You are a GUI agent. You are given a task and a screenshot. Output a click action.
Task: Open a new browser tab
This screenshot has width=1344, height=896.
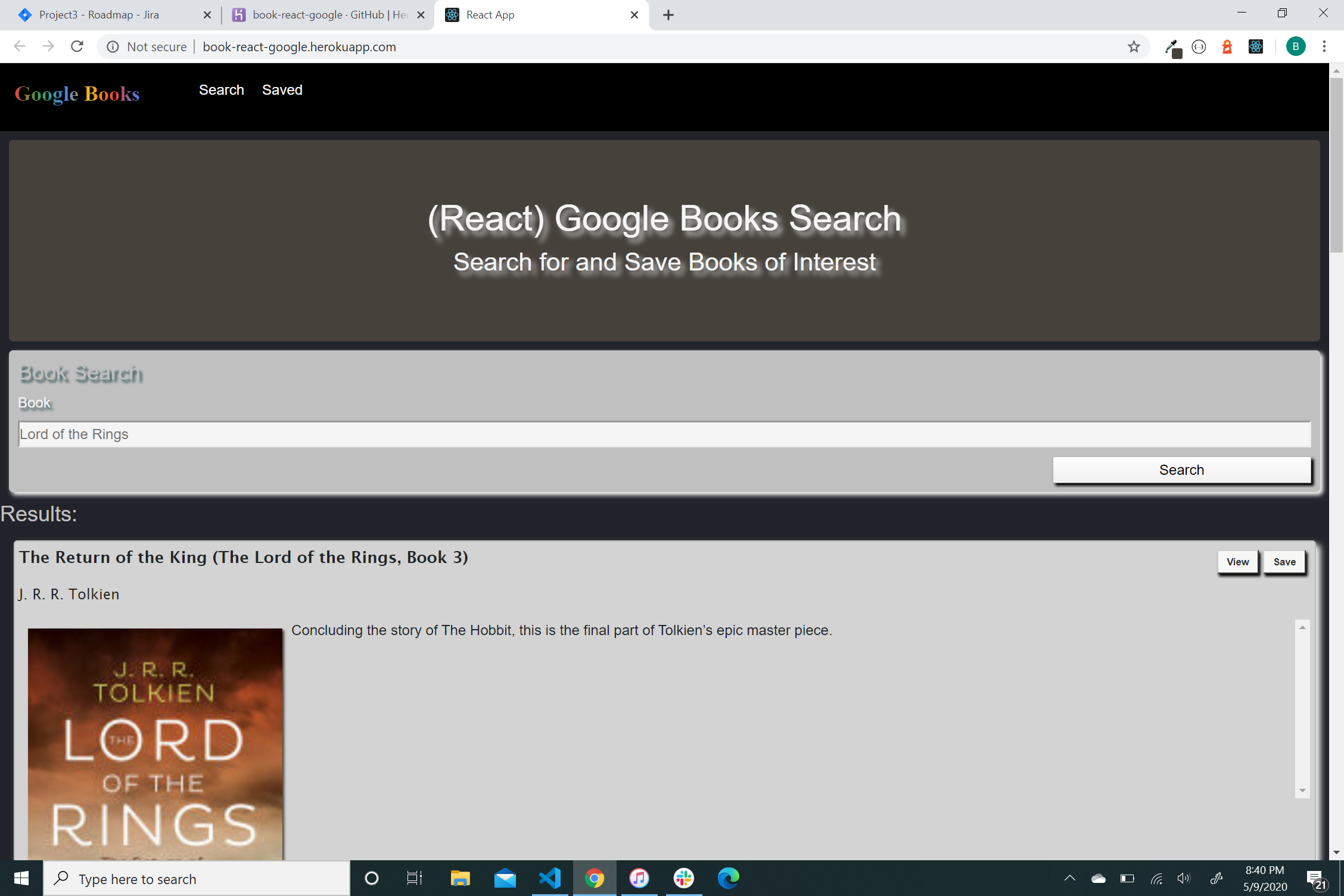click(x=668, y=15)
